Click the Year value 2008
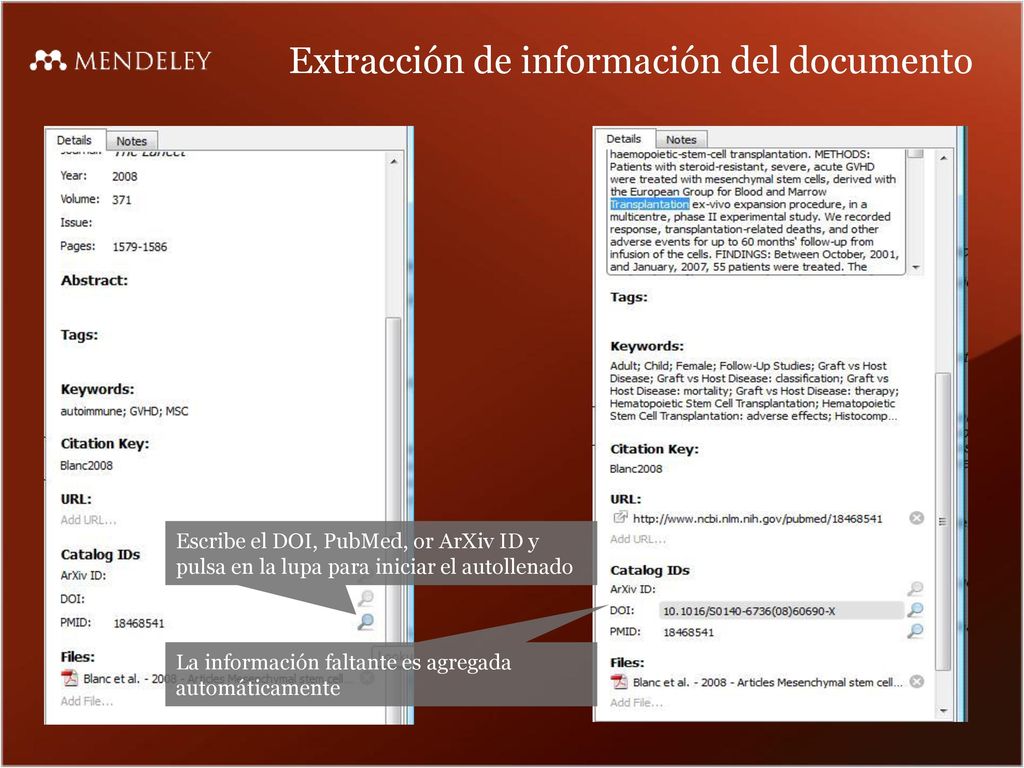 click(x=124, y=176)
